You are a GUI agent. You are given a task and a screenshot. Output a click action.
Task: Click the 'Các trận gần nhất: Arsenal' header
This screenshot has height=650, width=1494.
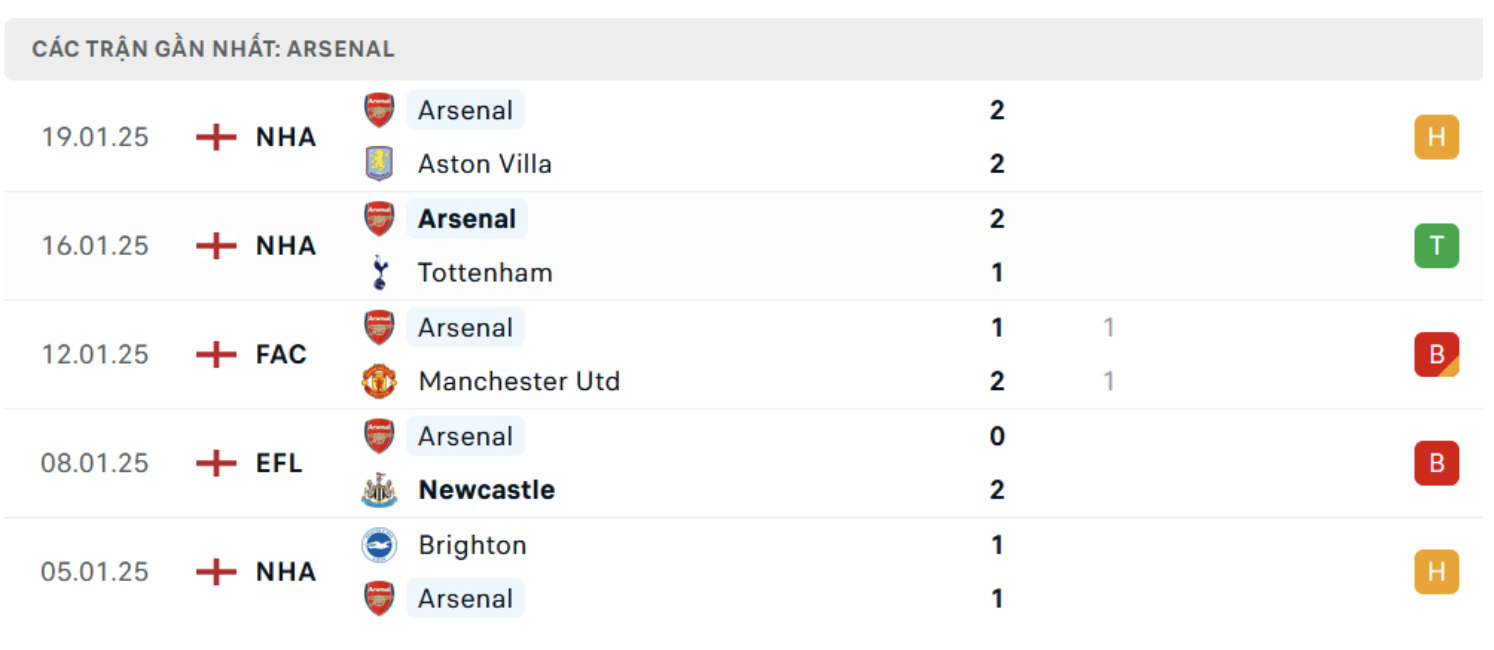click(213, 49)
